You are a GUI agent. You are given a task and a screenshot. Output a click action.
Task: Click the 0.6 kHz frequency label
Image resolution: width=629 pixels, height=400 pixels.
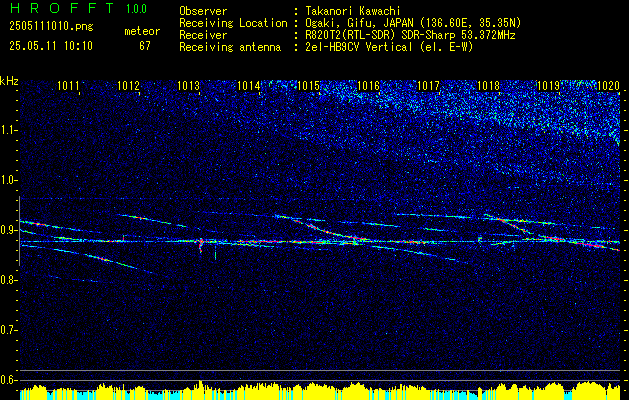point(8,380)
